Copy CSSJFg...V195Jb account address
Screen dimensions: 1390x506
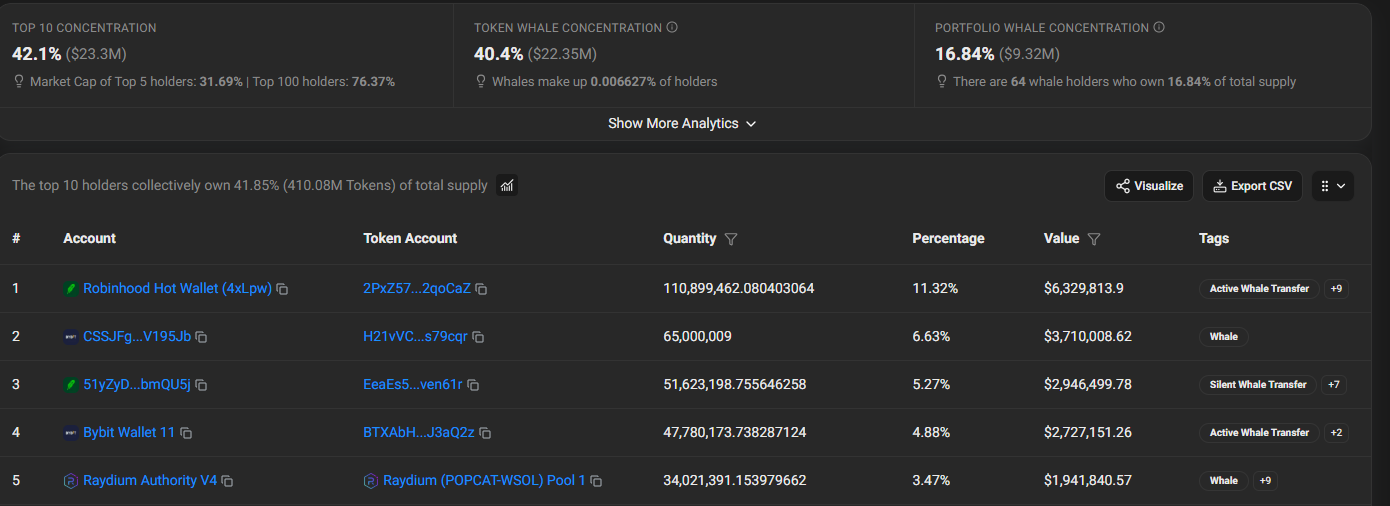coord(201,337)
